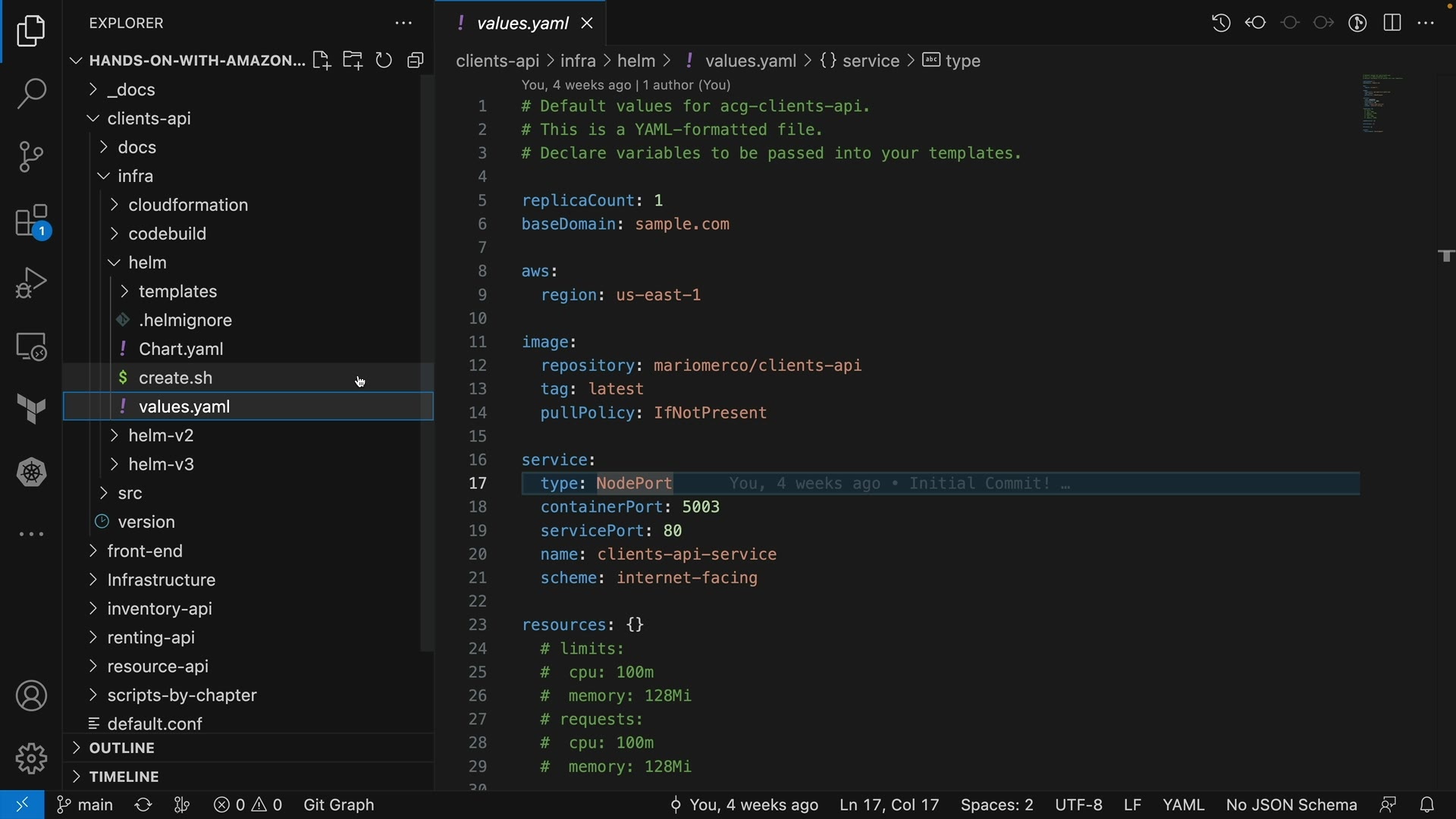This screenshot has height=819, width=1456.
Task: Open Remote Explorer view
Action: 31,347
